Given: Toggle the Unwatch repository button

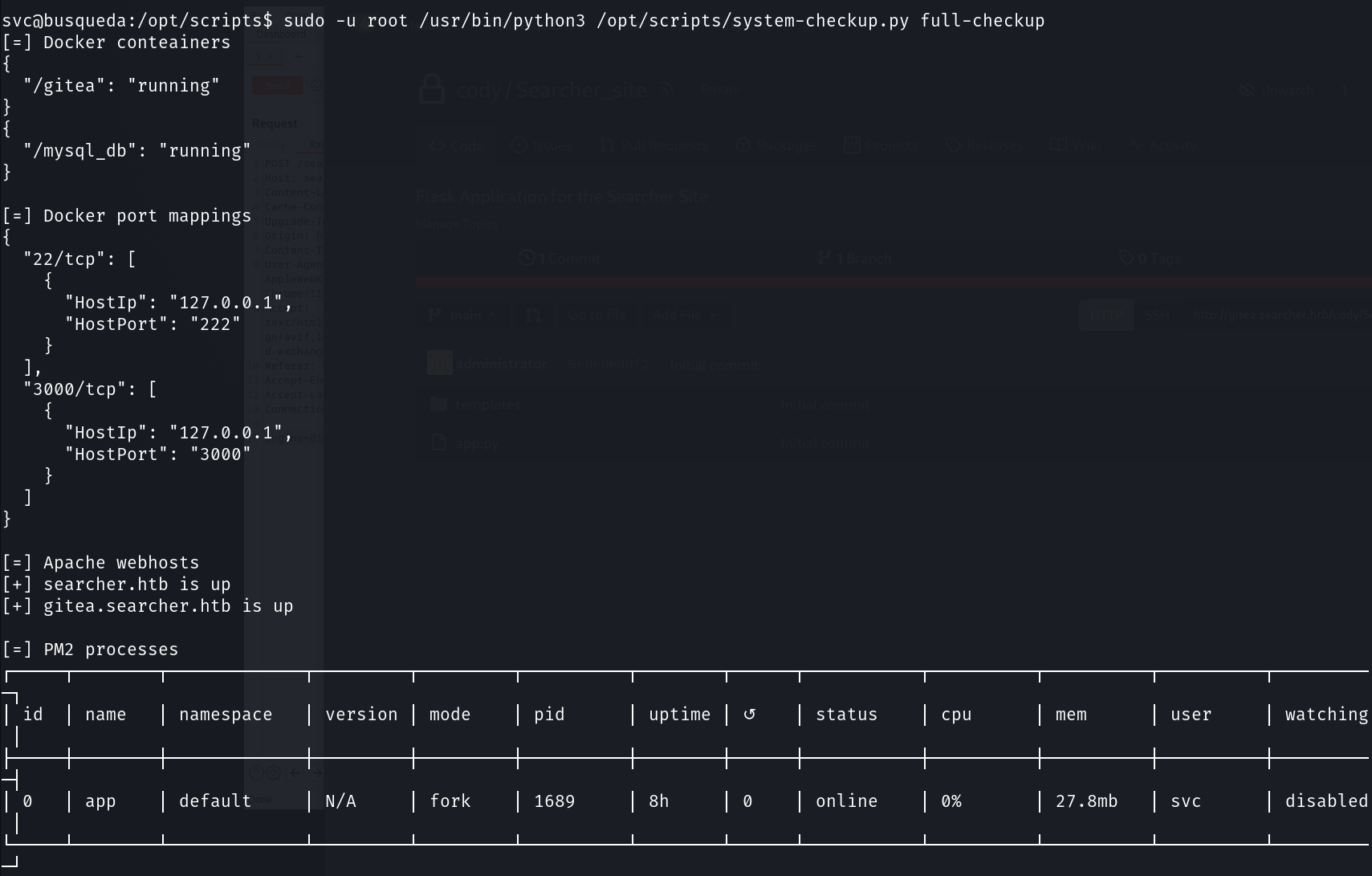Looking at the screenshot, I should click(1276, 90).
